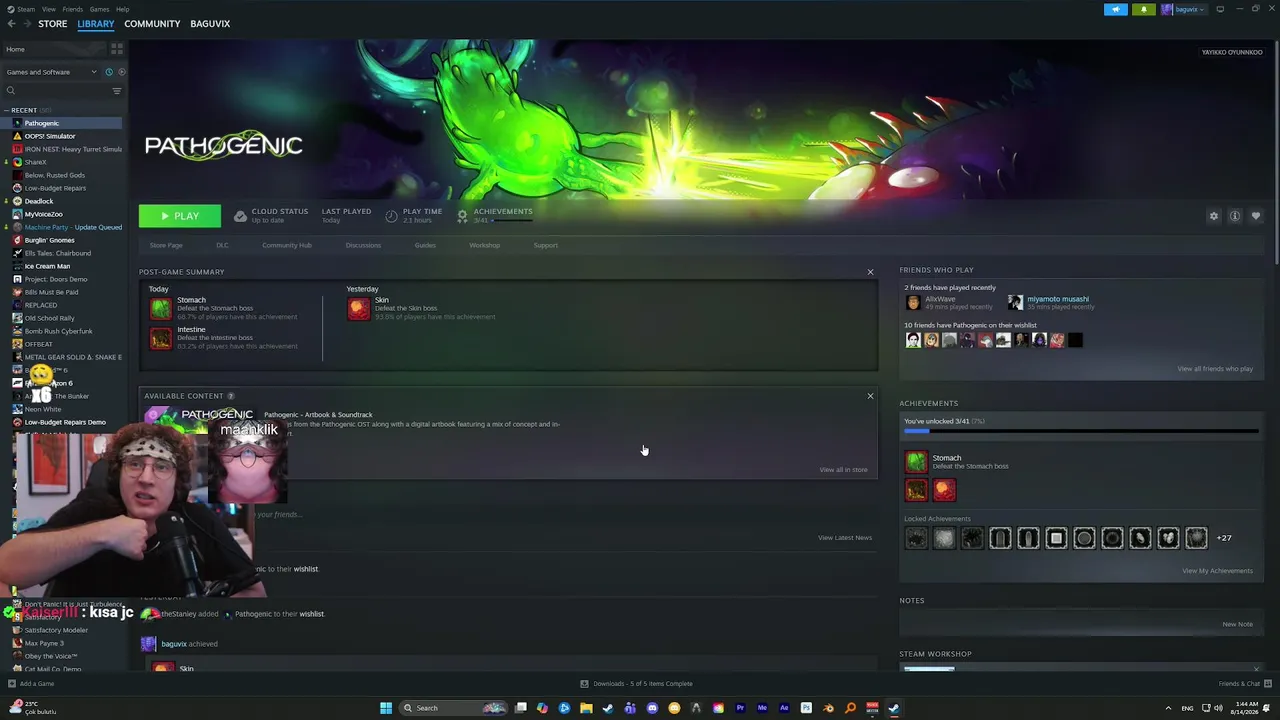This screenshot has height=720, width=1280.
Task: Open the first locked achievement icon
Action: pyautogui.click(x=916, y=539)
